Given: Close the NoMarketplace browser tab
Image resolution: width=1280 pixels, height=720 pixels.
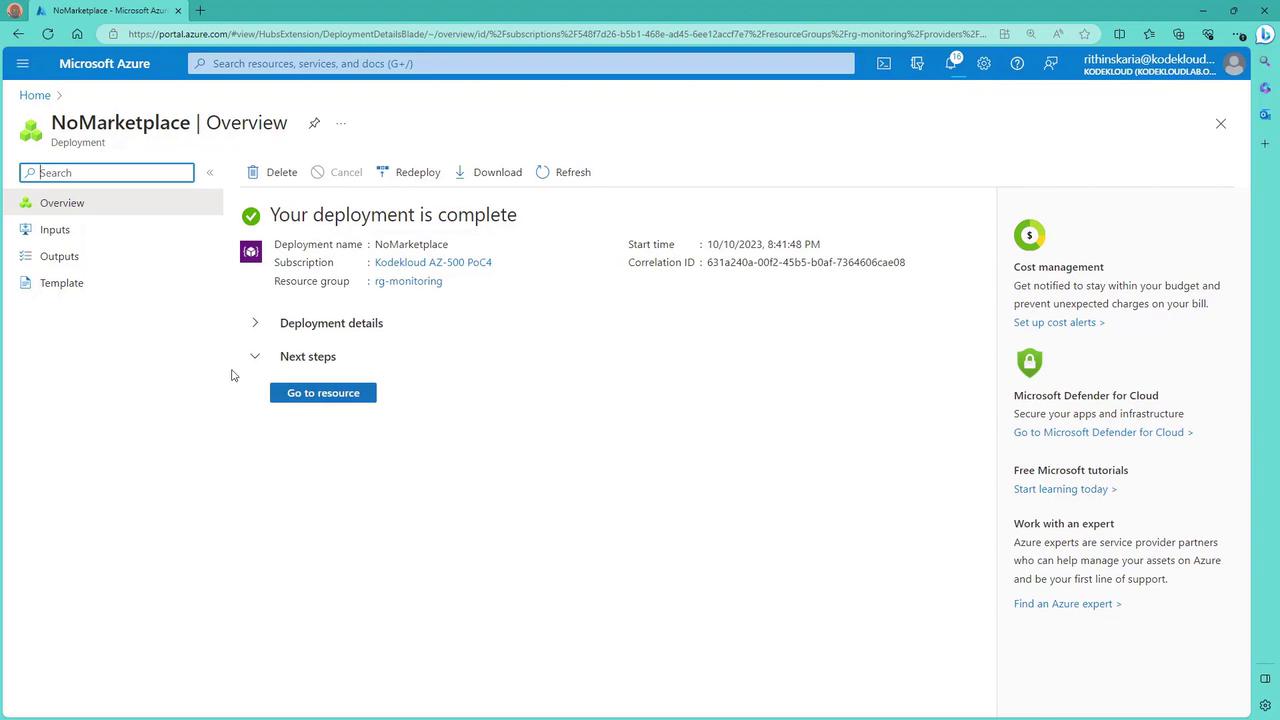Looking at the screenshot, I should point(178,11).
